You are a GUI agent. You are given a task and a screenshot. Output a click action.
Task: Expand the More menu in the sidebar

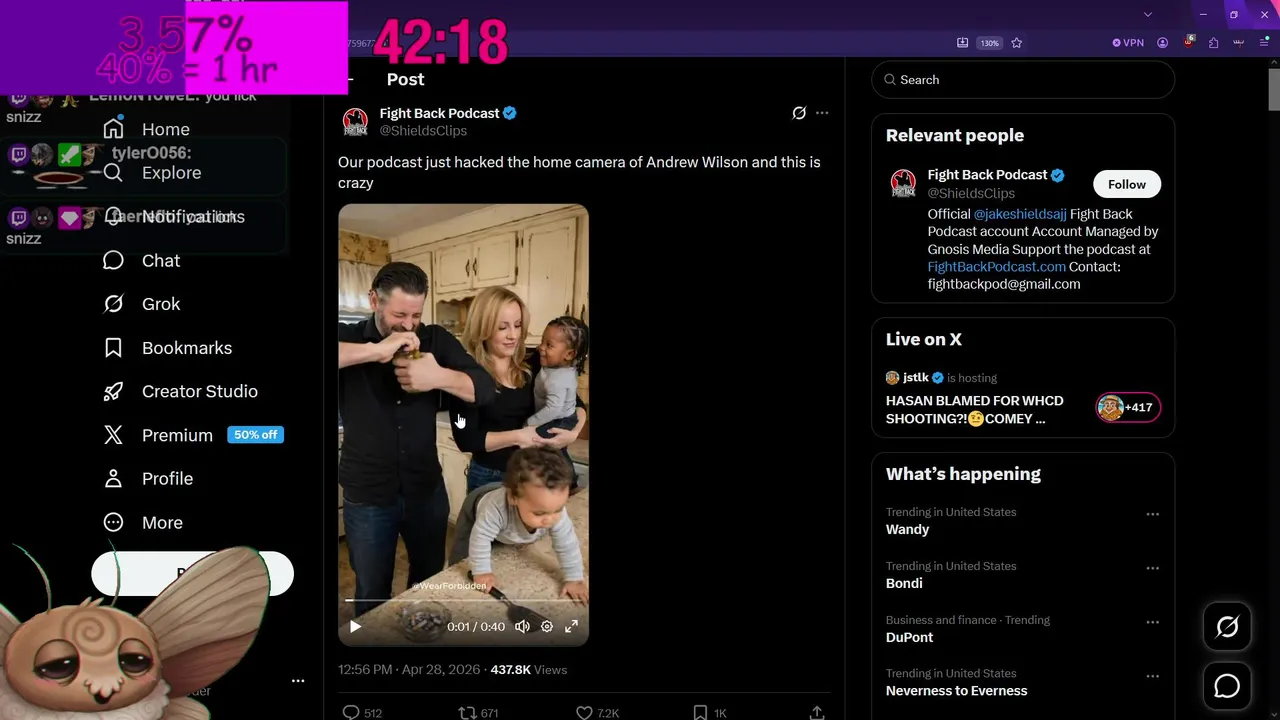click(143, 523)
